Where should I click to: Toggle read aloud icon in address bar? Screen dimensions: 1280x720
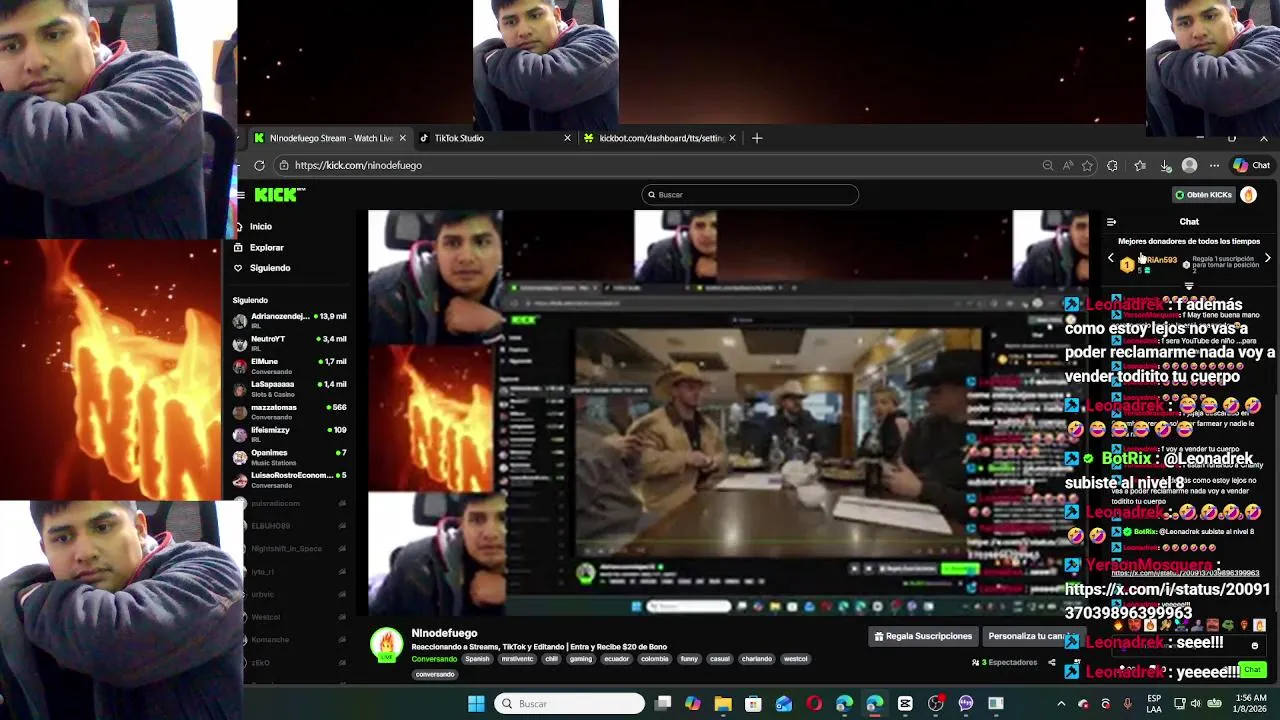pos(1068,165)
